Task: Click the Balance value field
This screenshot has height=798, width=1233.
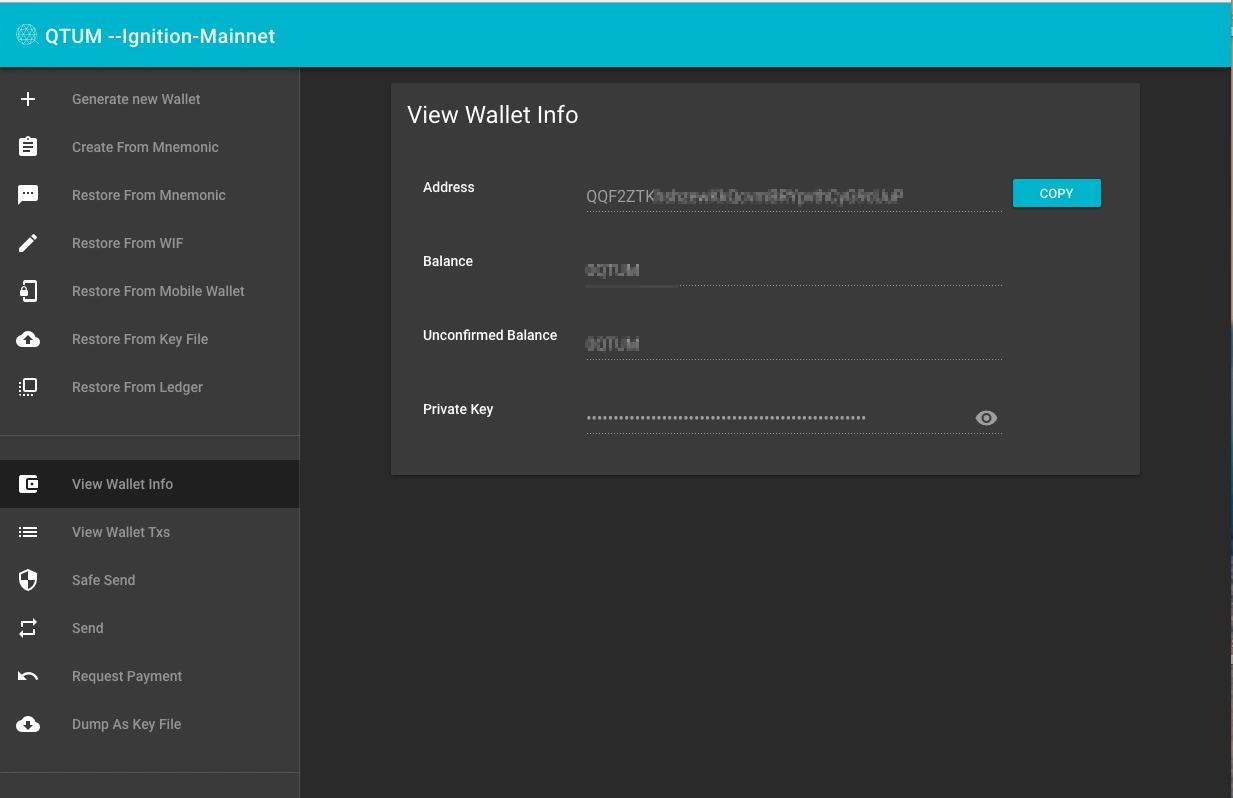Action: click(x=794, y=270)
